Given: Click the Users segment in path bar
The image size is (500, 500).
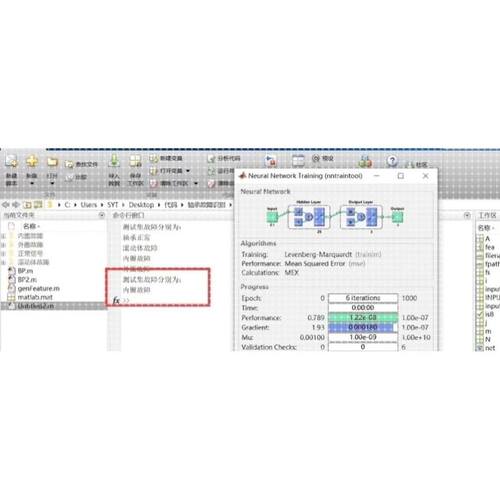Looking at the screenshot, I should coord(89,205).
